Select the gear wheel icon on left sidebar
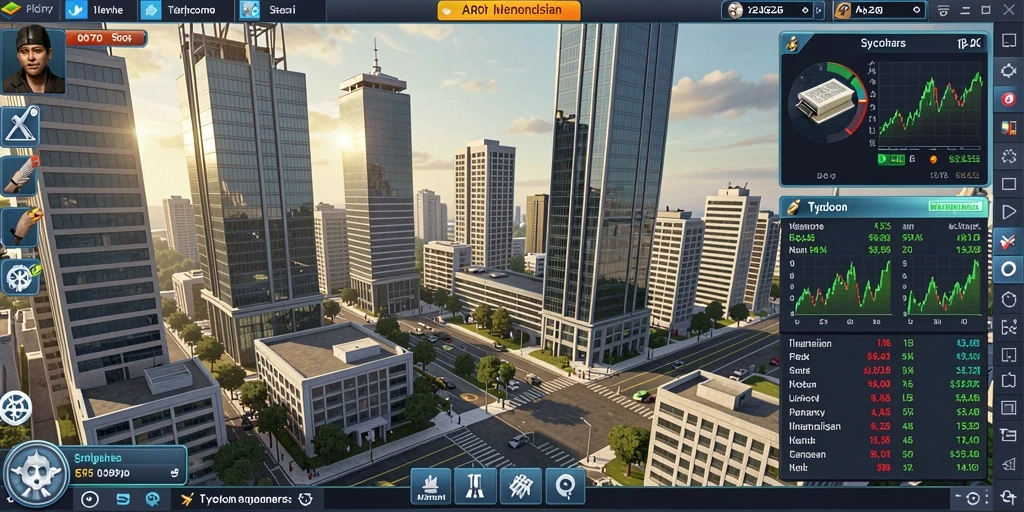This screenshot has height=512, width=1024. click(20, 277)
